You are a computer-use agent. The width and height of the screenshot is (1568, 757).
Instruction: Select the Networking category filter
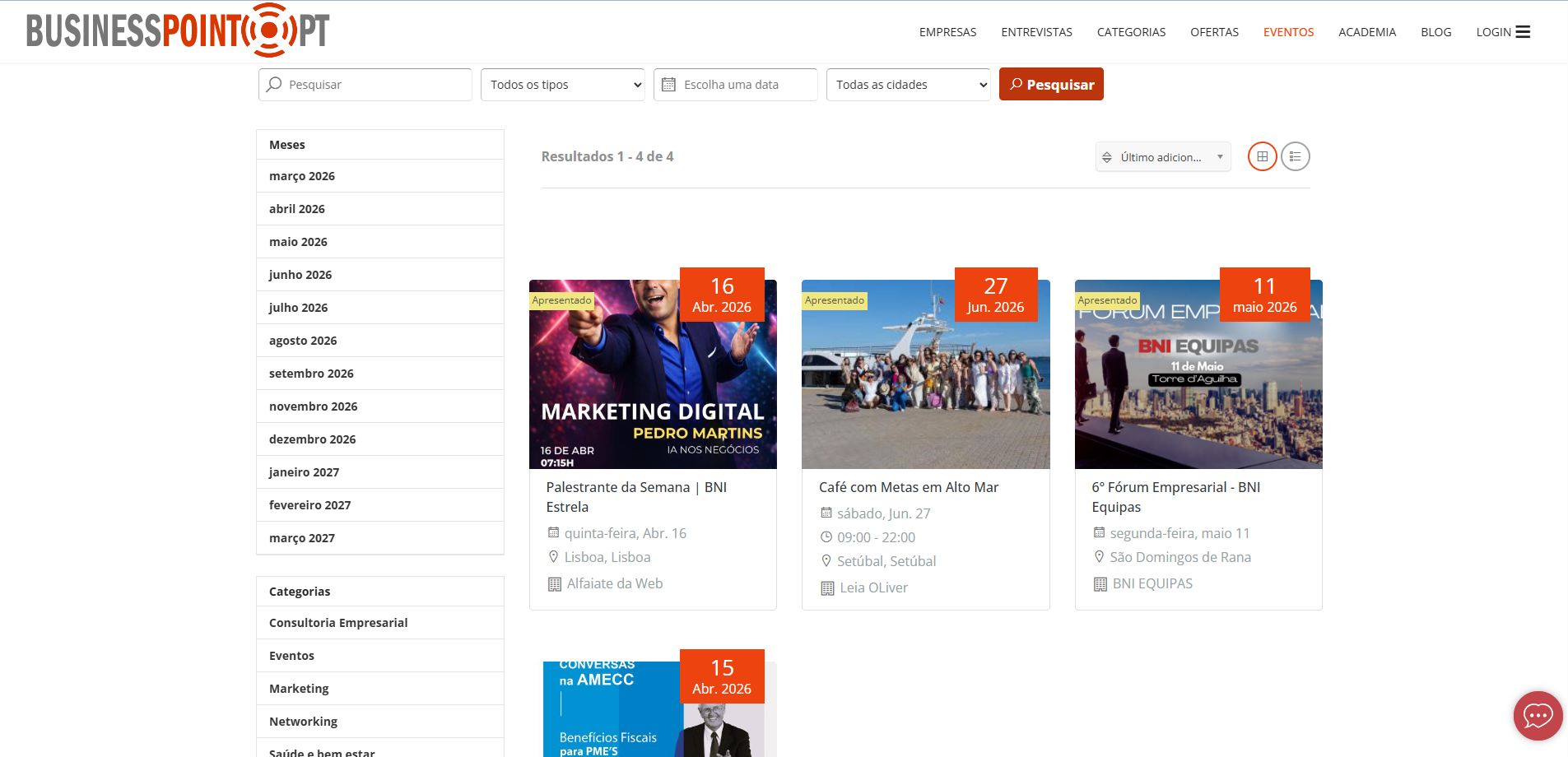coord(303,722)
